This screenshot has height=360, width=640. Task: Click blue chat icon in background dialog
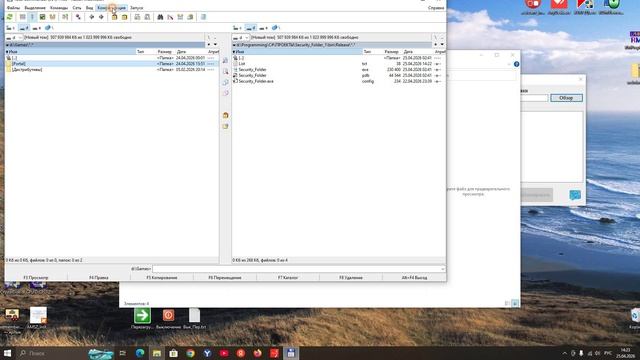[575, 195]
